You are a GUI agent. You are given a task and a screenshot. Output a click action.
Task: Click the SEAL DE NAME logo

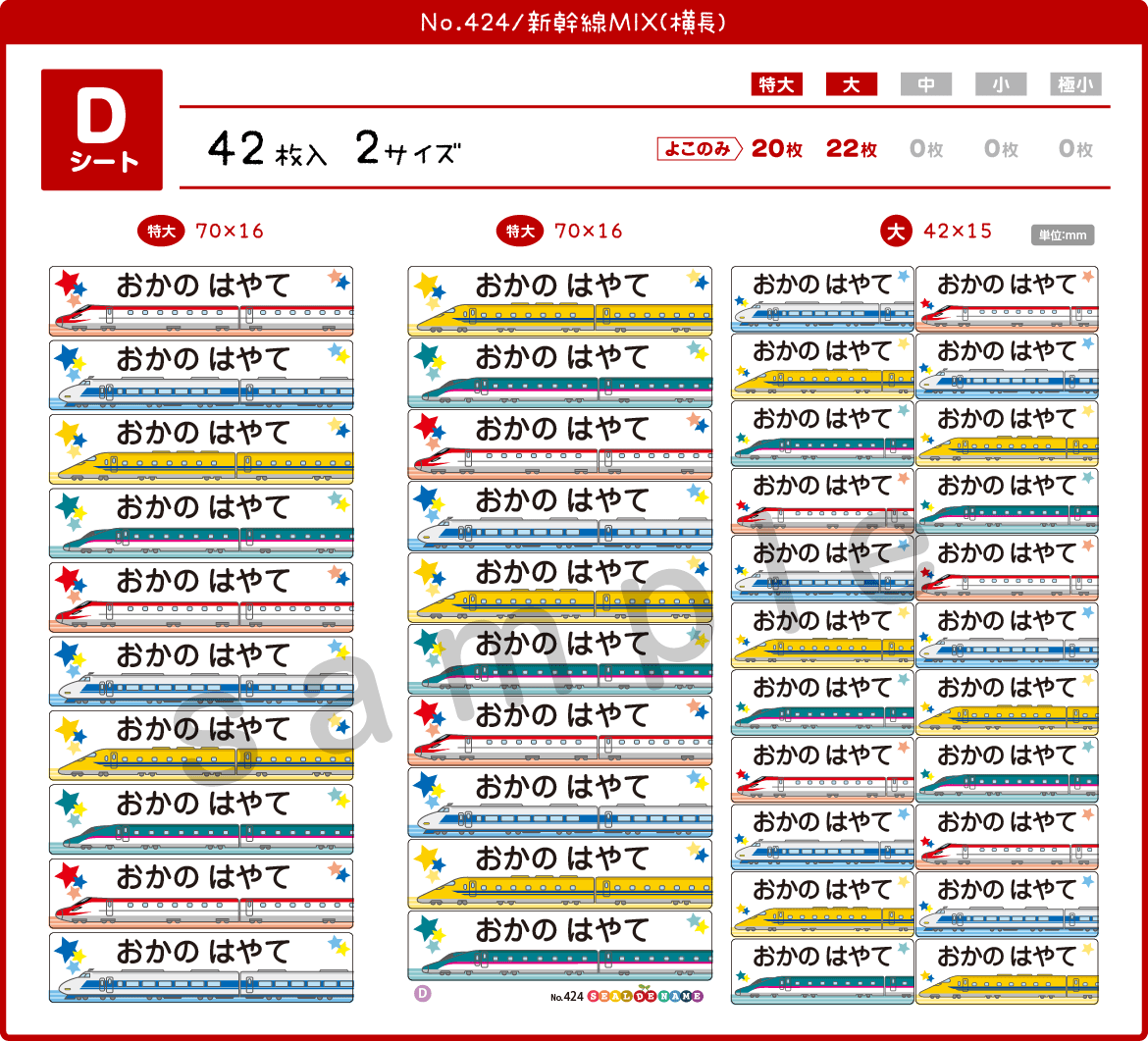click(x=645, y=996)
